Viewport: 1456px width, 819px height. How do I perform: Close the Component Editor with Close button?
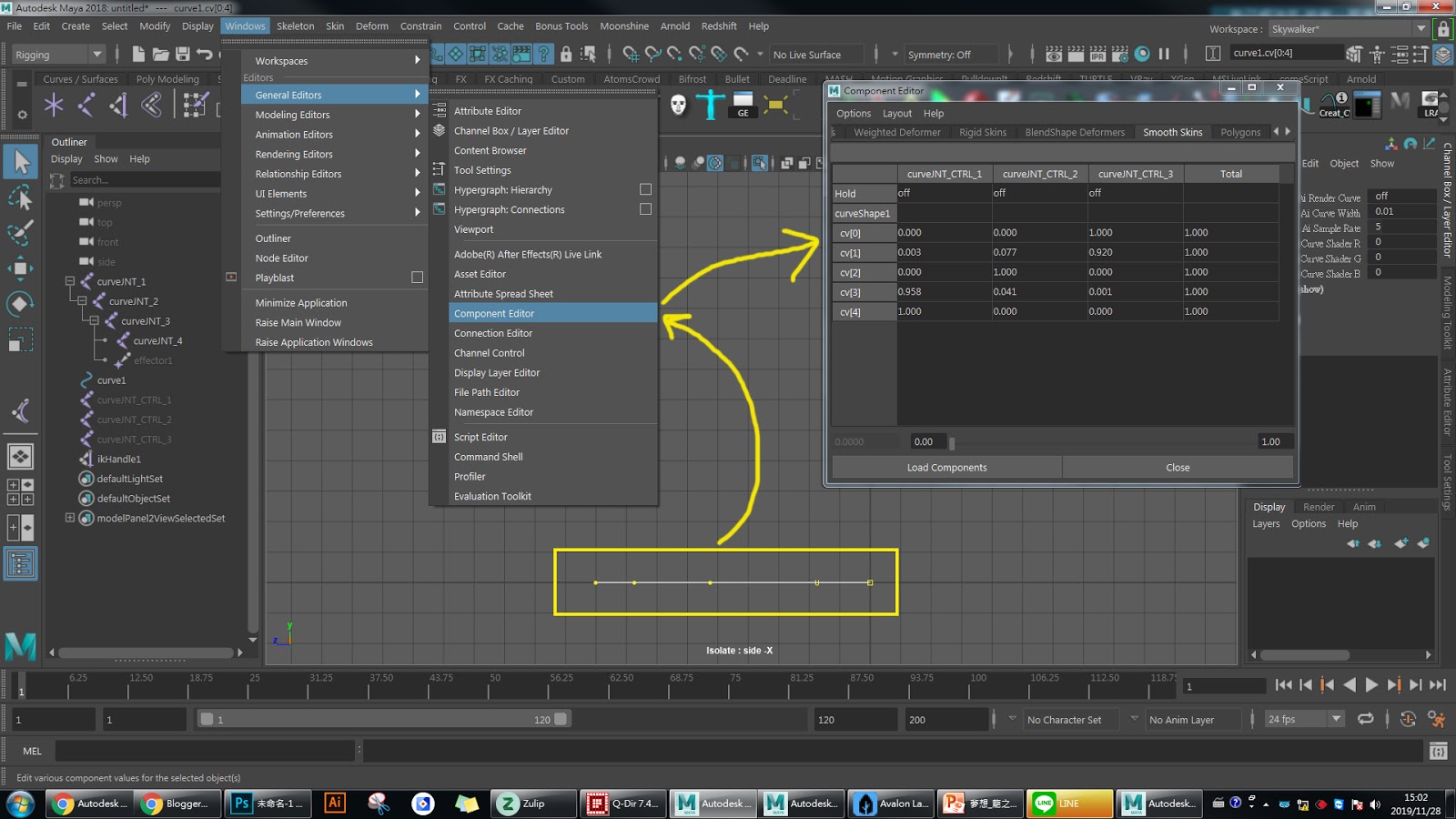coord(1178,467)
